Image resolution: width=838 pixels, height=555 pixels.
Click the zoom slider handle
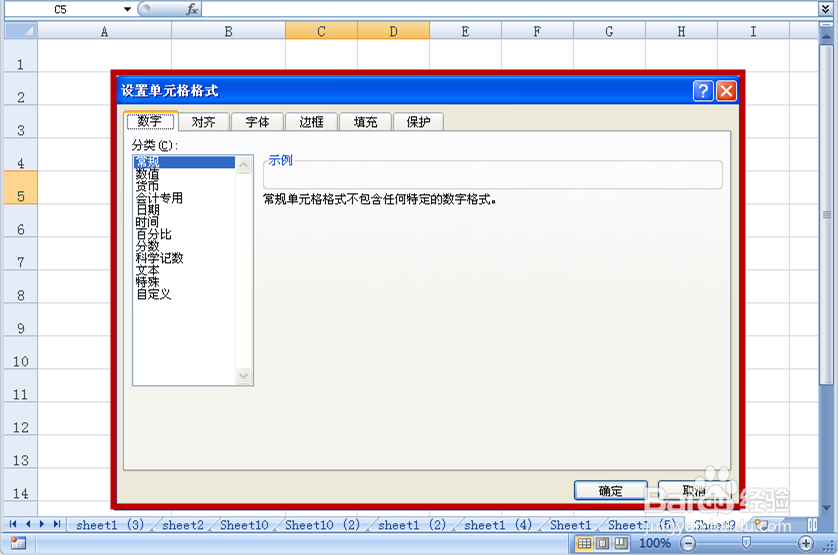tap(747, 543)
